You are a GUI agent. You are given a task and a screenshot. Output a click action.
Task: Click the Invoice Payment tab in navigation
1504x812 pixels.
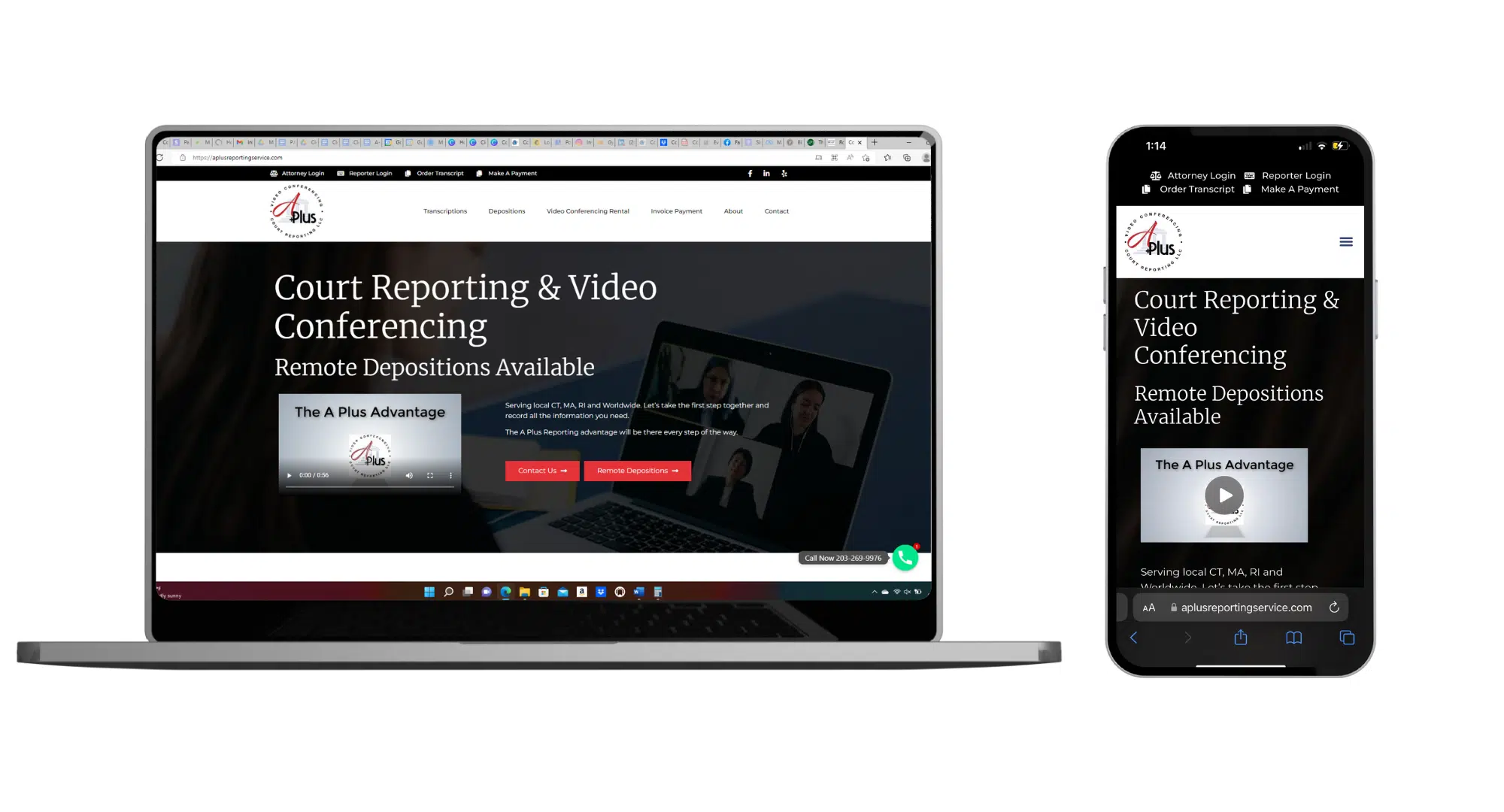[676, 211]
